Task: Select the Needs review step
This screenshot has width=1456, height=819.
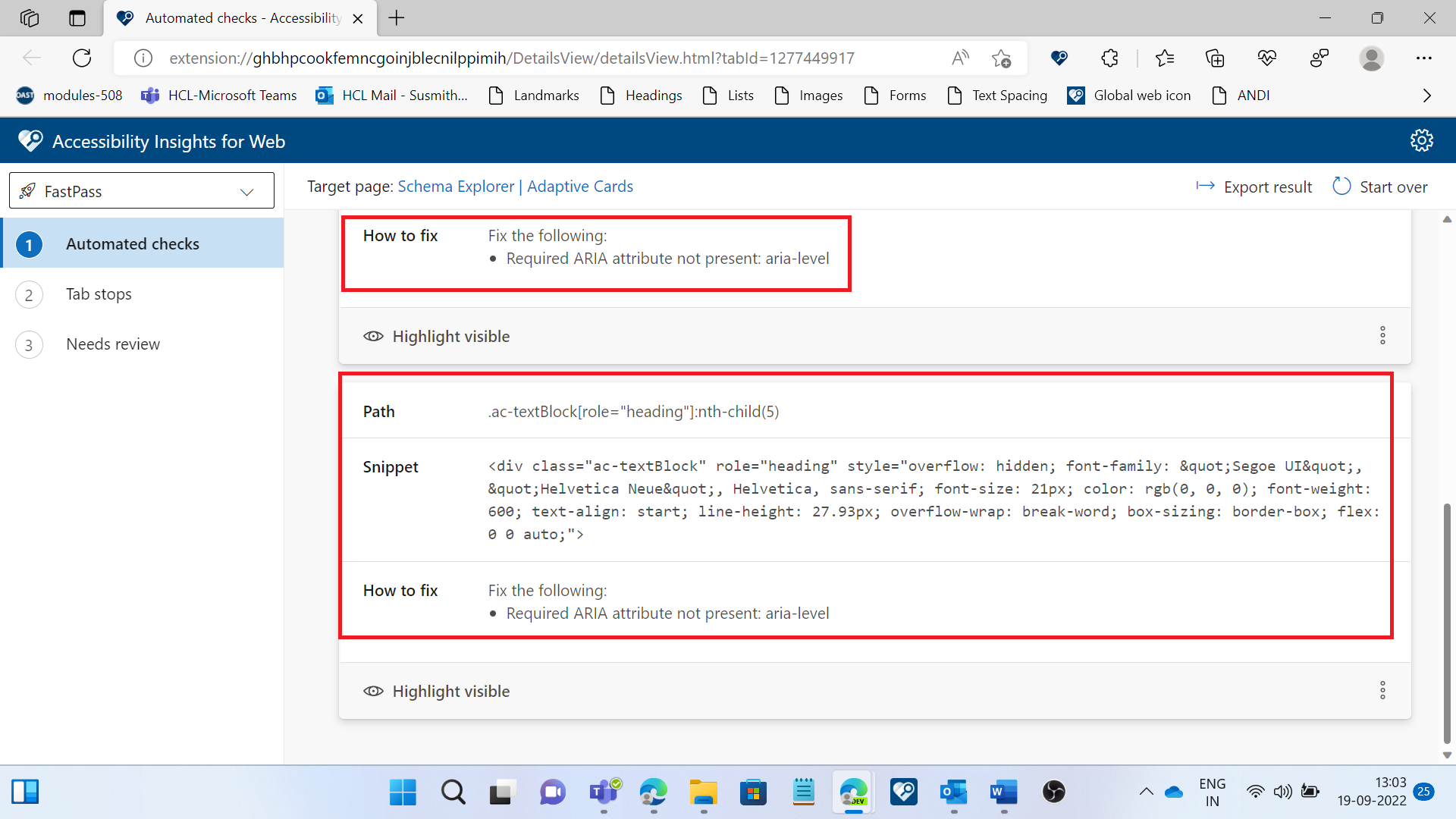Action: pos(112,344)
